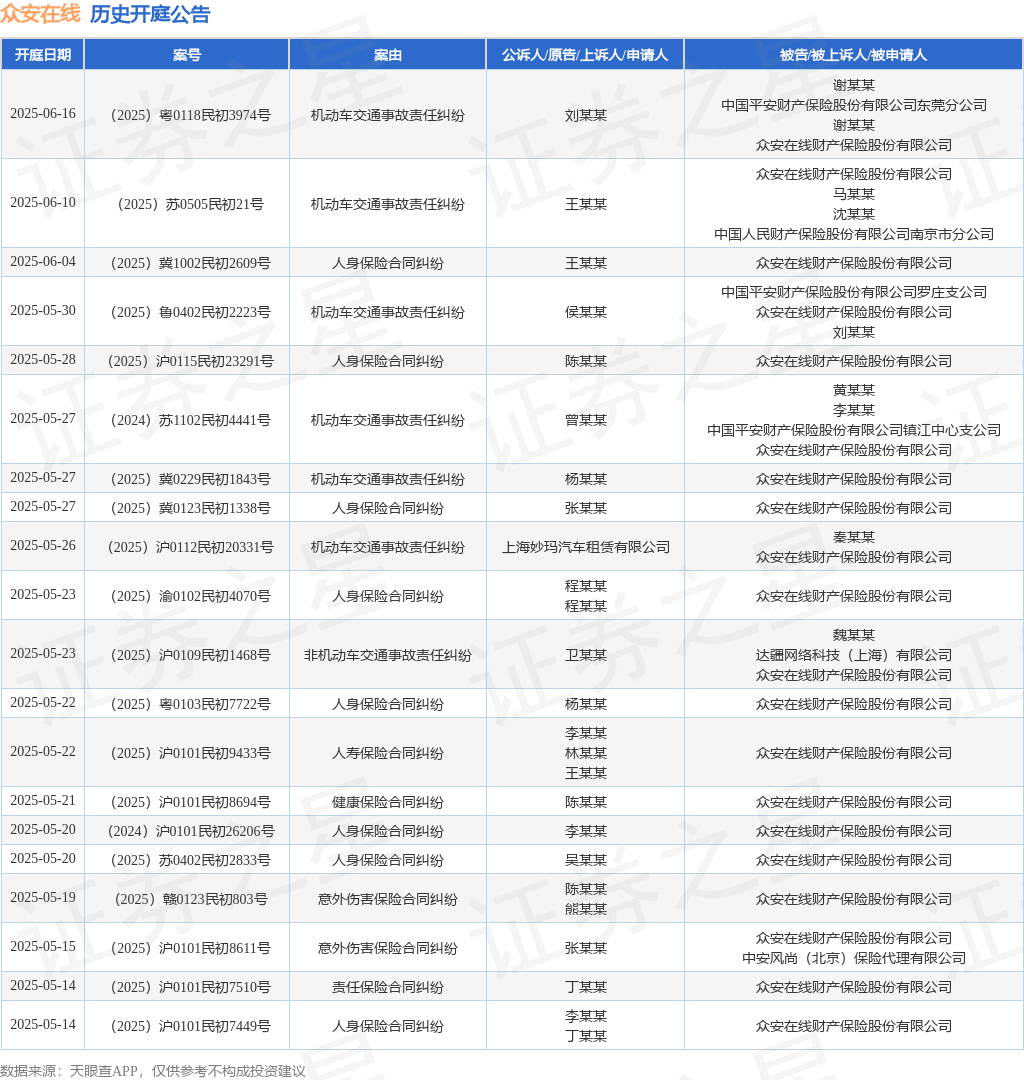
Task: Click date 2025-05-26
Action: pos(43,546)
